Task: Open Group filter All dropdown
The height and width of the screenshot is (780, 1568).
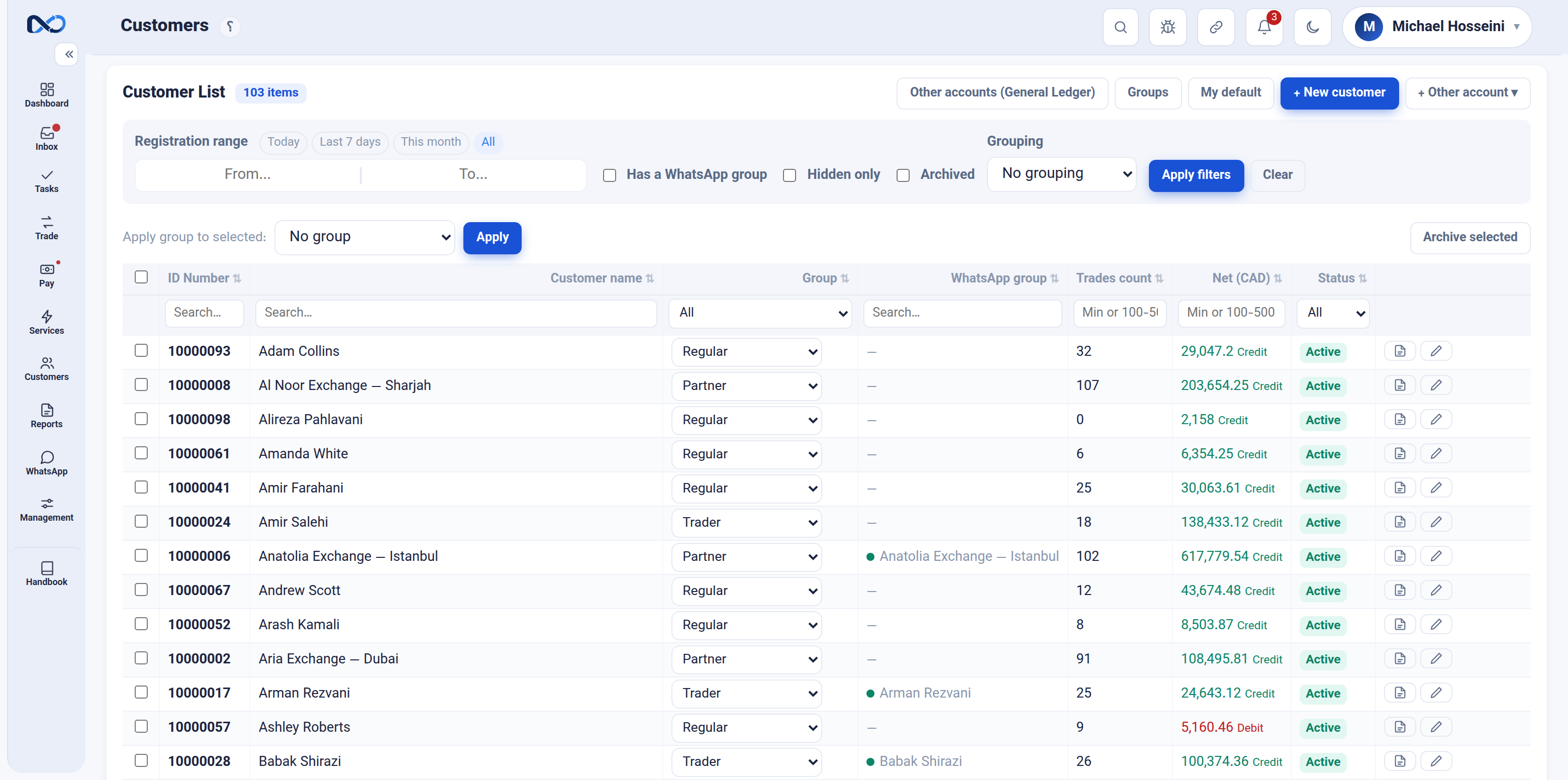Action: coord(760,313)
